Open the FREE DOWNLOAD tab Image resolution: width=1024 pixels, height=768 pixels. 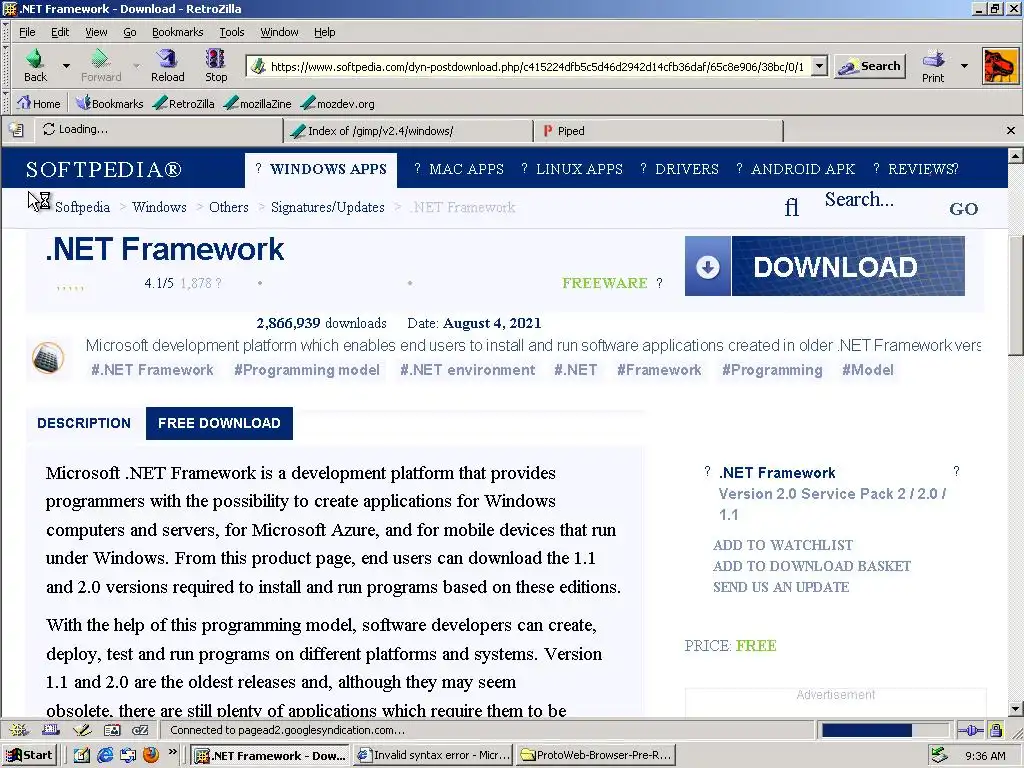219,423
